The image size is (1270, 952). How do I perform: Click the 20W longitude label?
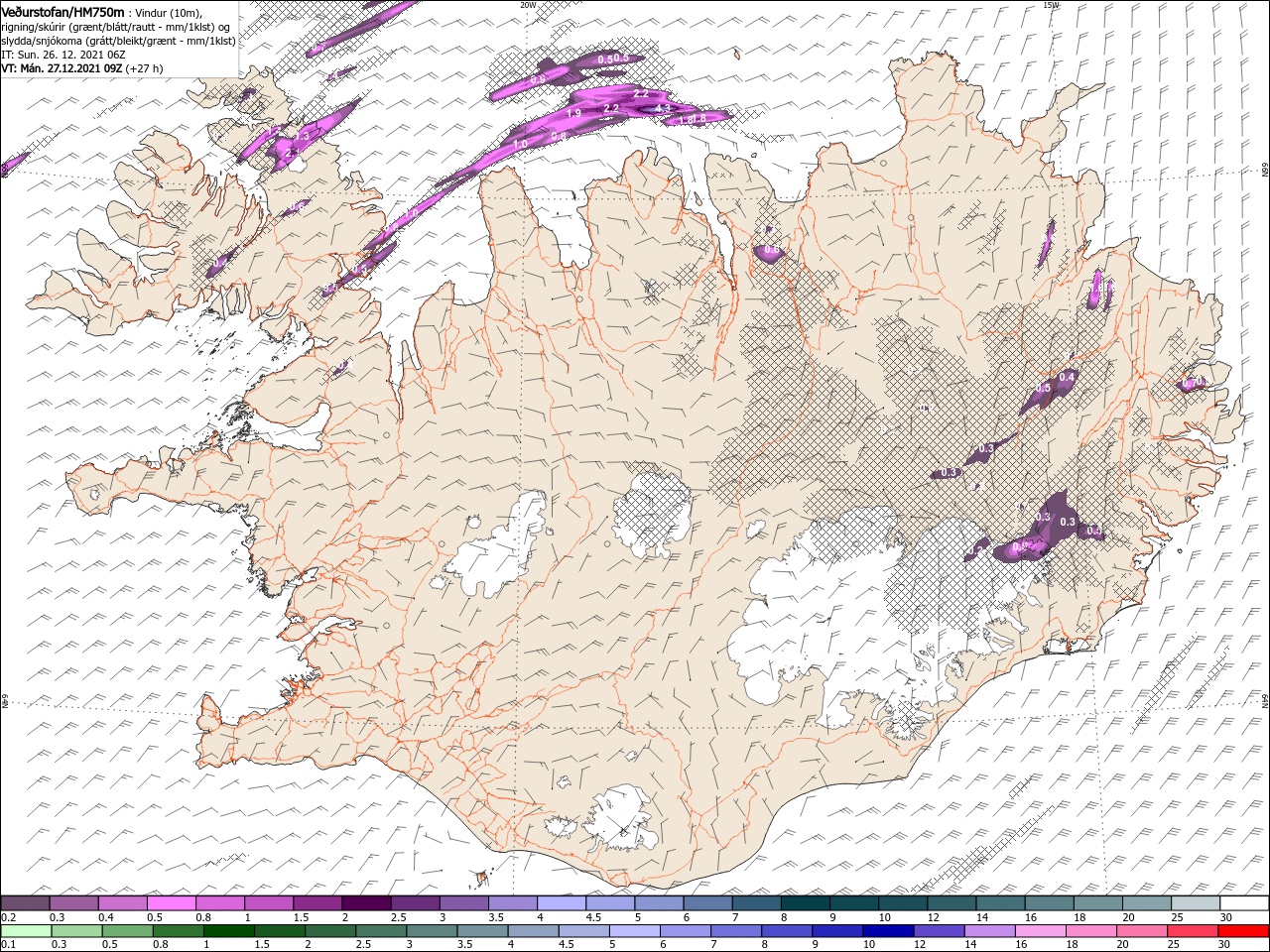[528, 5]
